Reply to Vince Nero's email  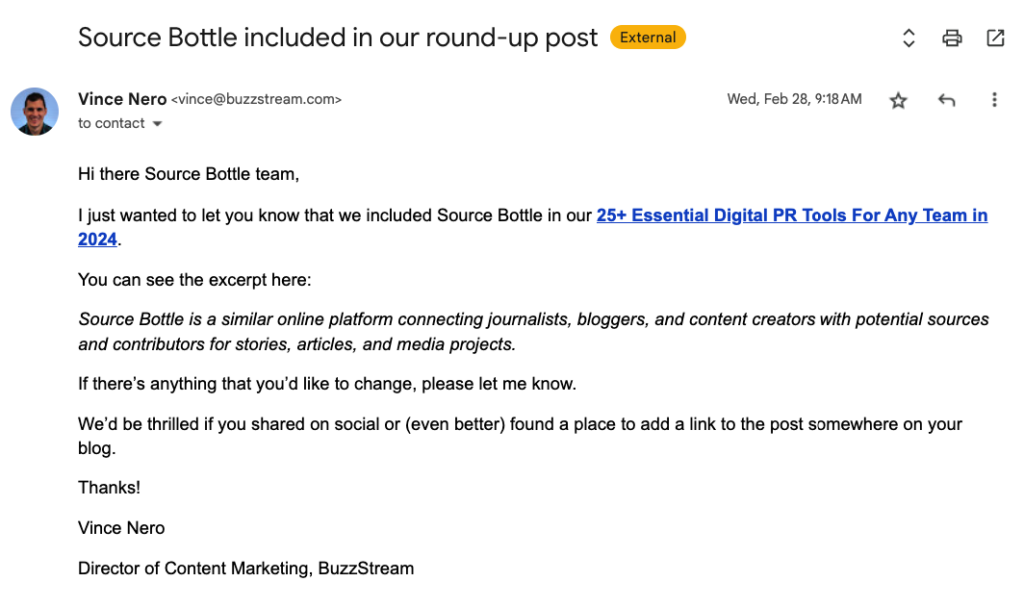point(945,100)
